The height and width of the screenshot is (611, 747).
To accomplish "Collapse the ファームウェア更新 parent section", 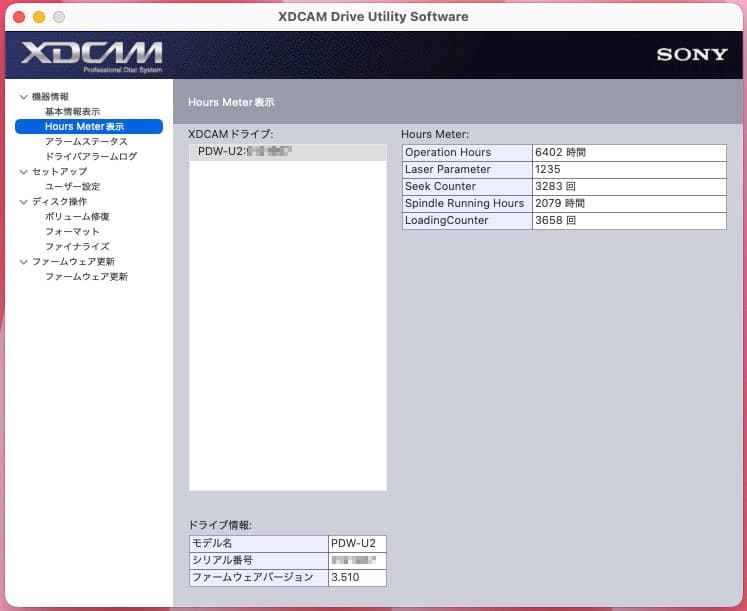I will click(x=23, y=261).
